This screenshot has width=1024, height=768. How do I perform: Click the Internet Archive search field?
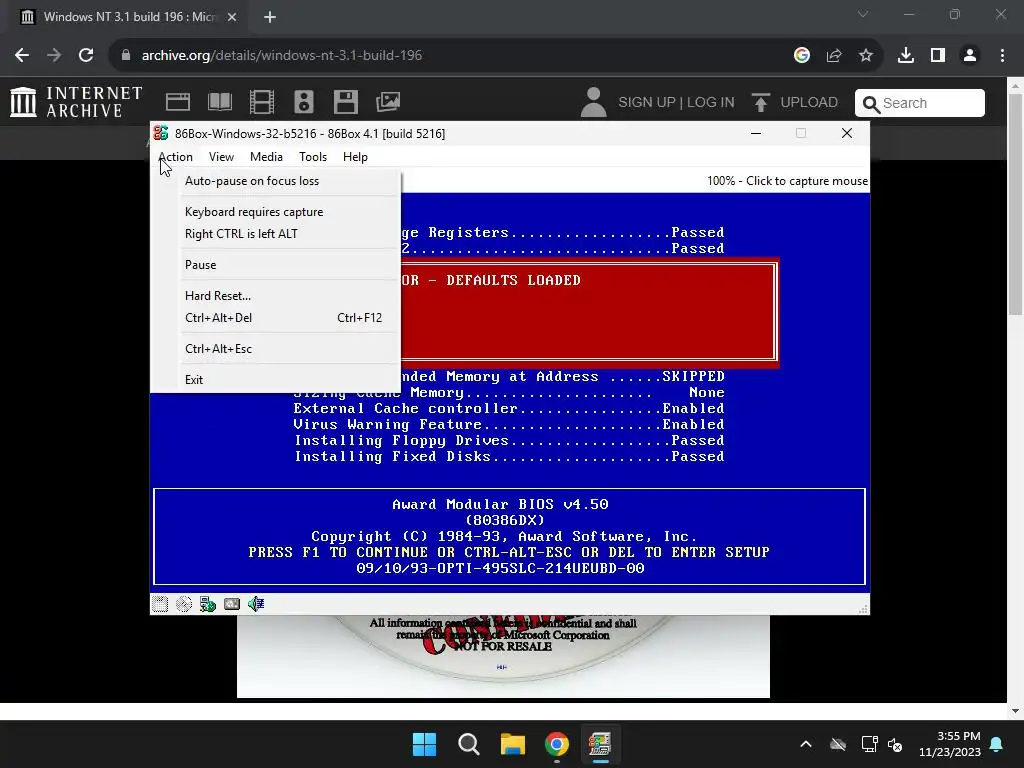click(x=920, y=103)
